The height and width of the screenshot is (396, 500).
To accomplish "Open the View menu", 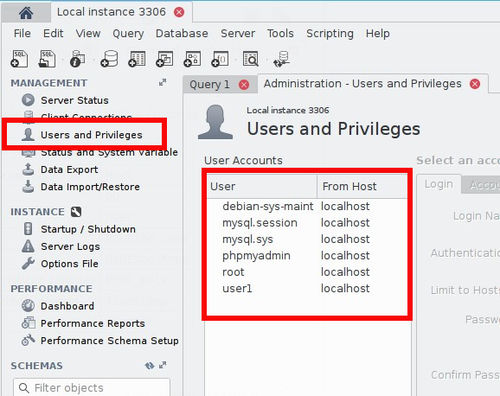I will 88,33.
